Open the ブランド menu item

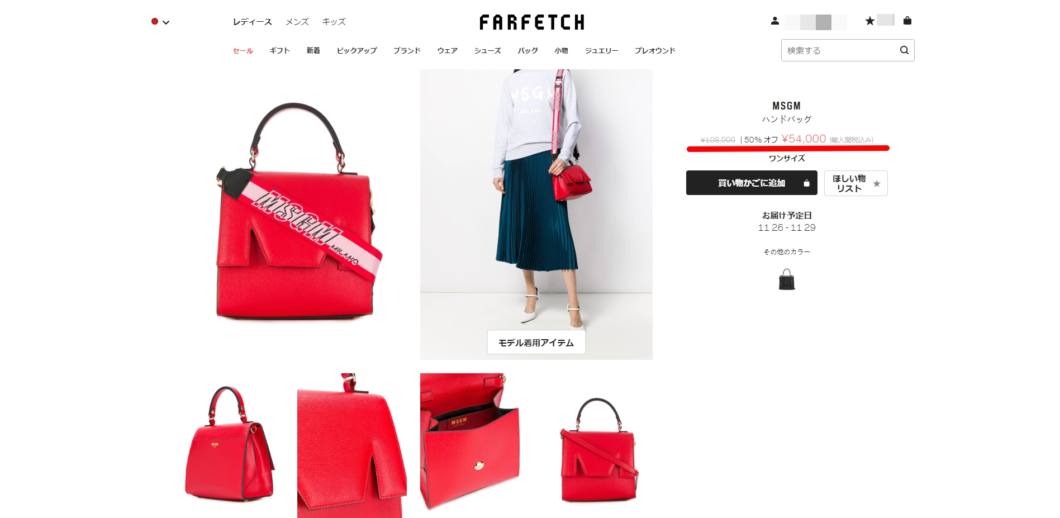pos(407,51)
